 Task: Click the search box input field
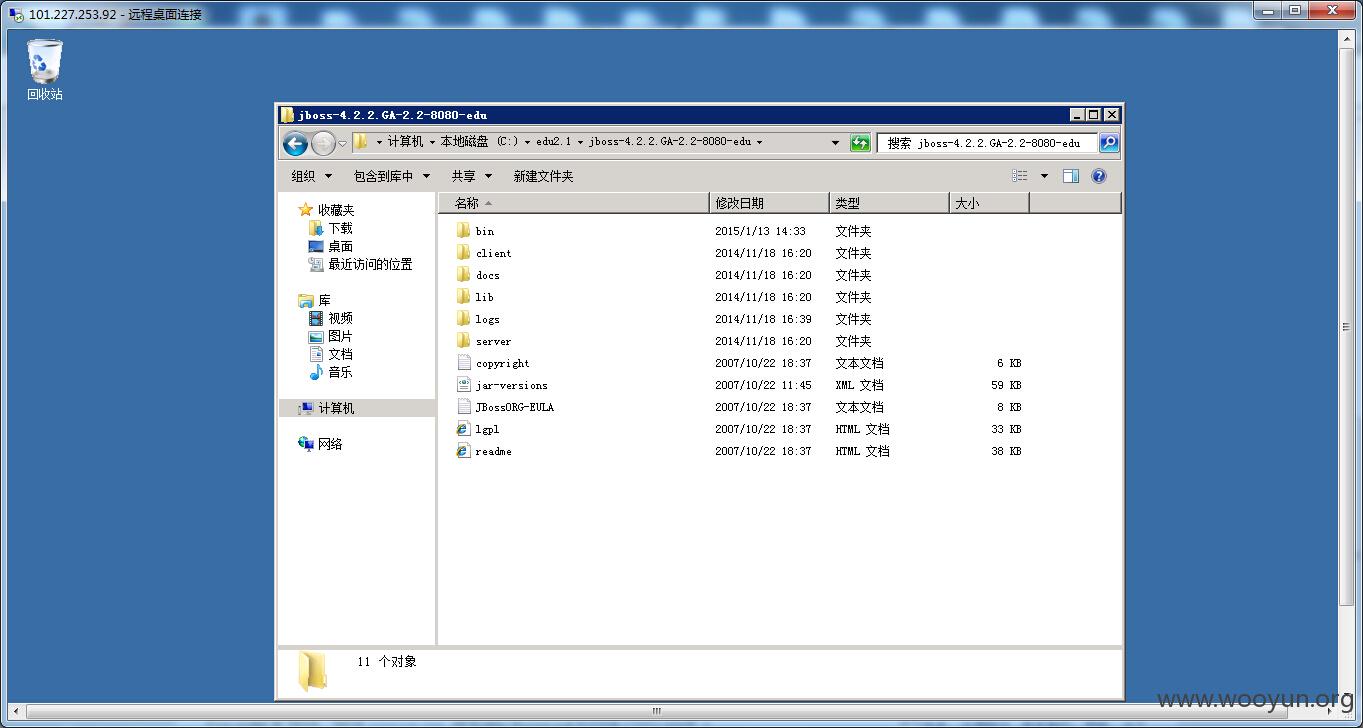(986, 143)
